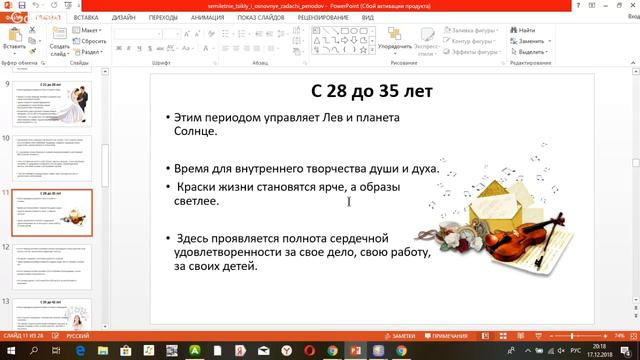The width and height of the screenshot is (640, 360).
Task: Select the five-point star shape
Action: pos(363,50)
